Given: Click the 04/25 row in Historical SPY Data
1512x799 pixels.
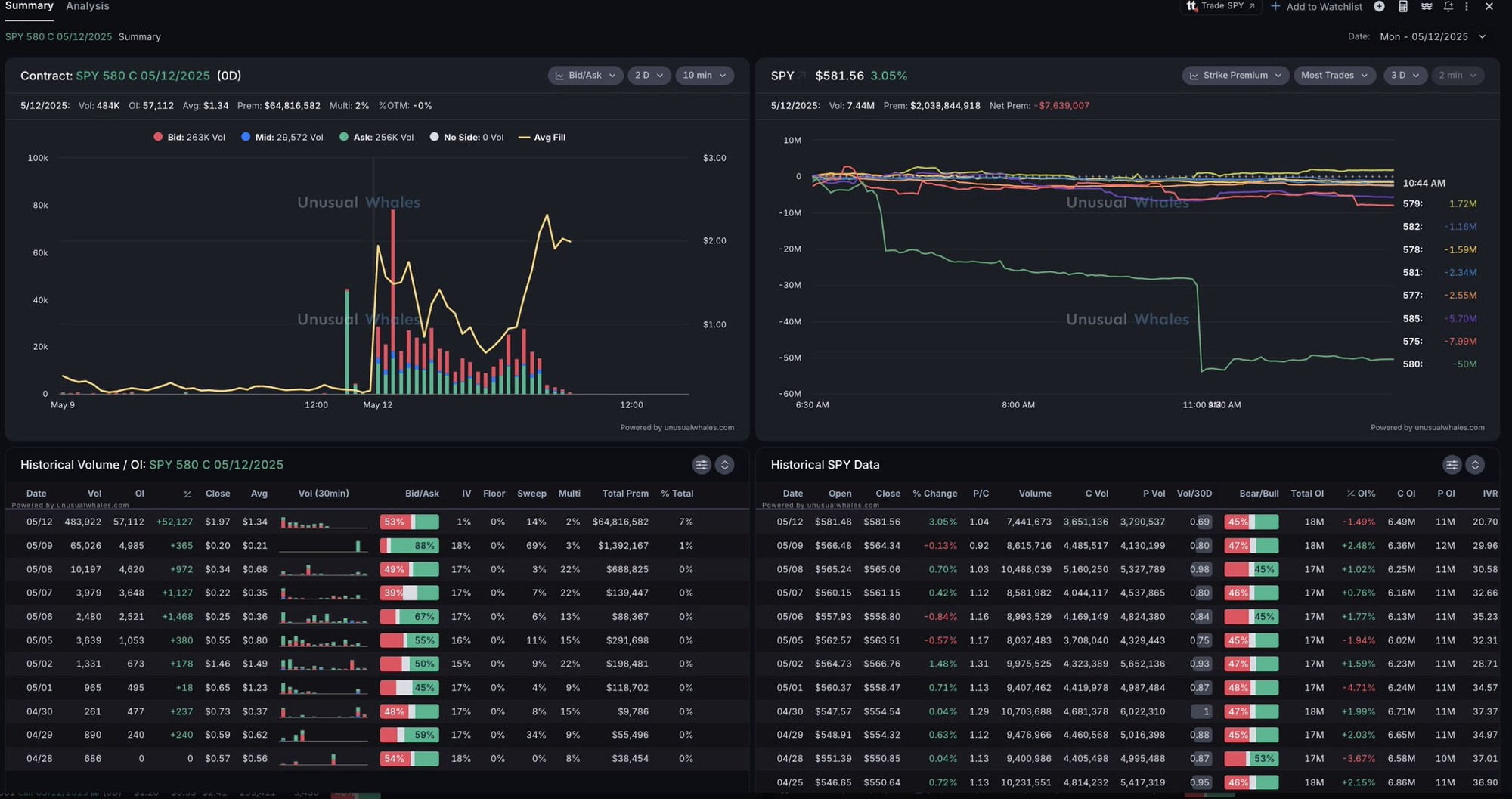Looking at the screenshot, I should (1127, 782).
